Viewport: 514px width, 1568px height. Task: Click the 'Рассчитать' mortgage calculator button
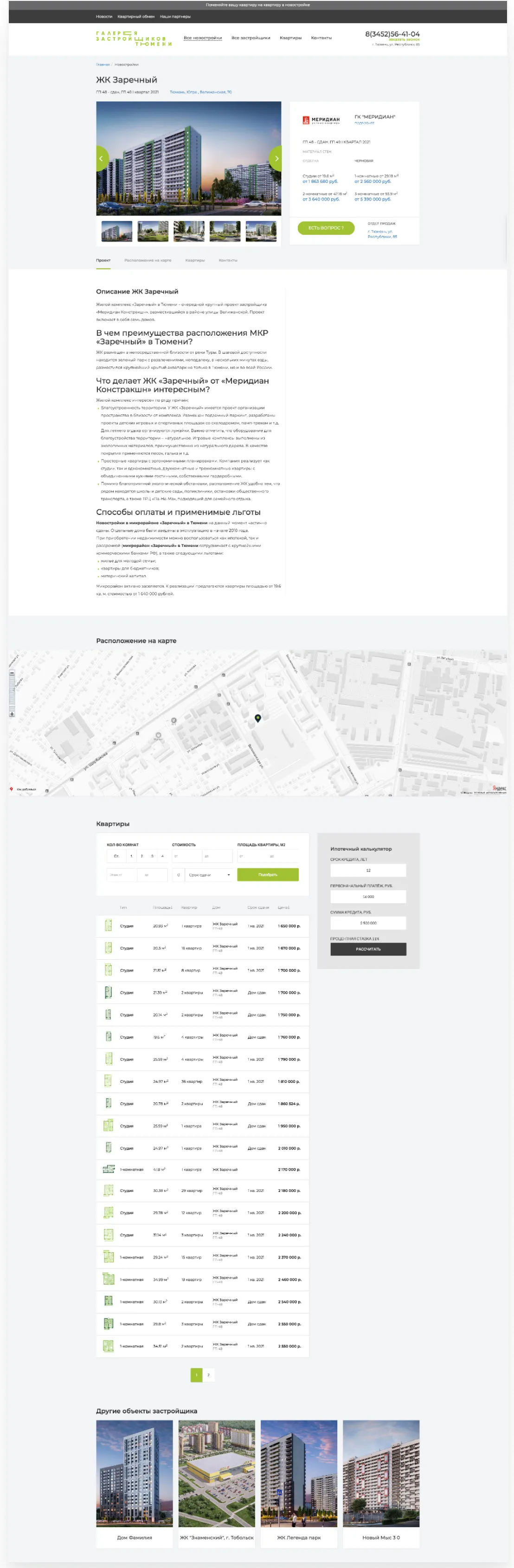368,948
